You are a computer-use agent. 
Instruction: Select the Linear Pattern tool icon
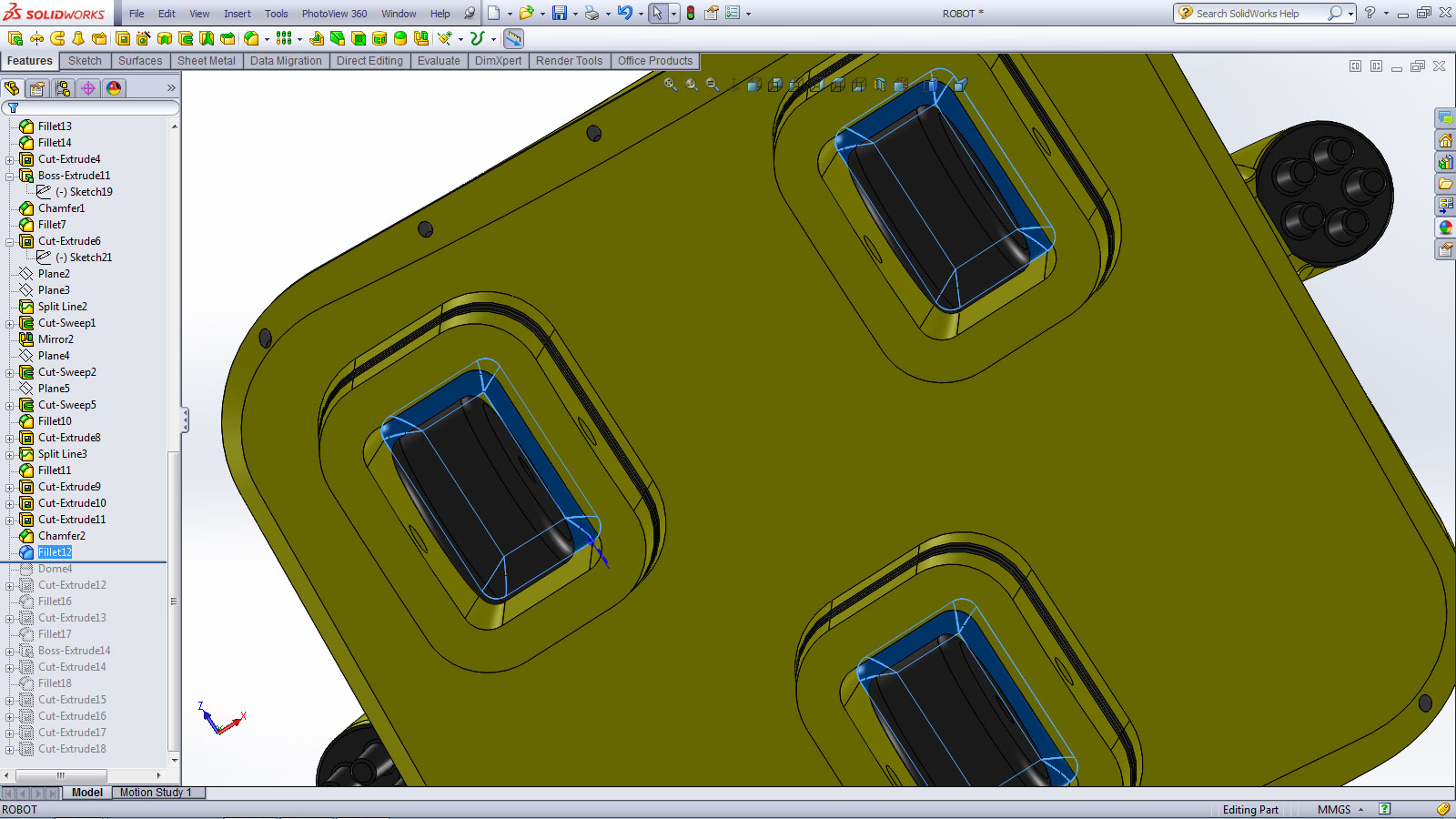point(284,38)
